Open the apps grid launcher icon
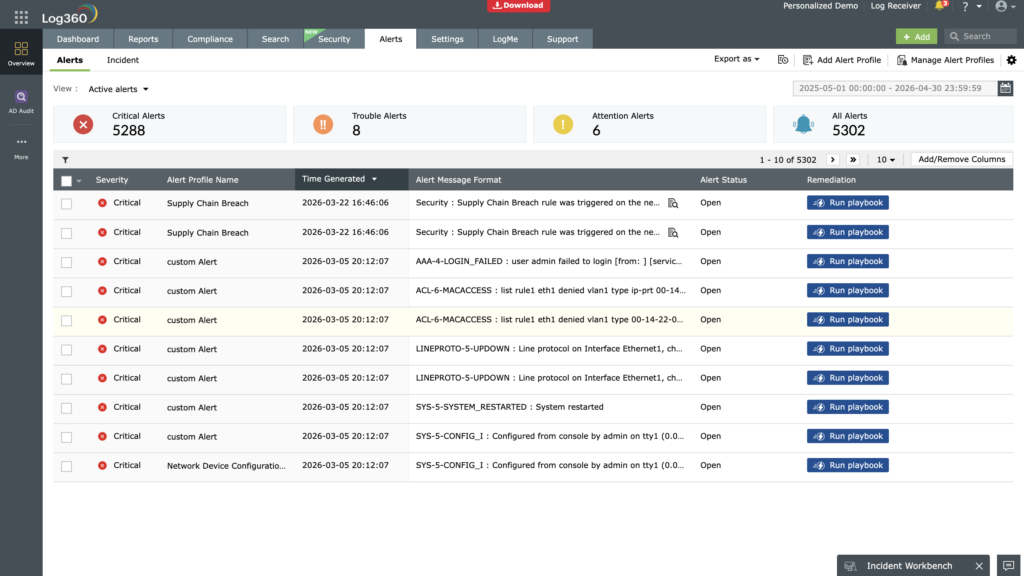Screen dimensions: 1024x576 21,17
